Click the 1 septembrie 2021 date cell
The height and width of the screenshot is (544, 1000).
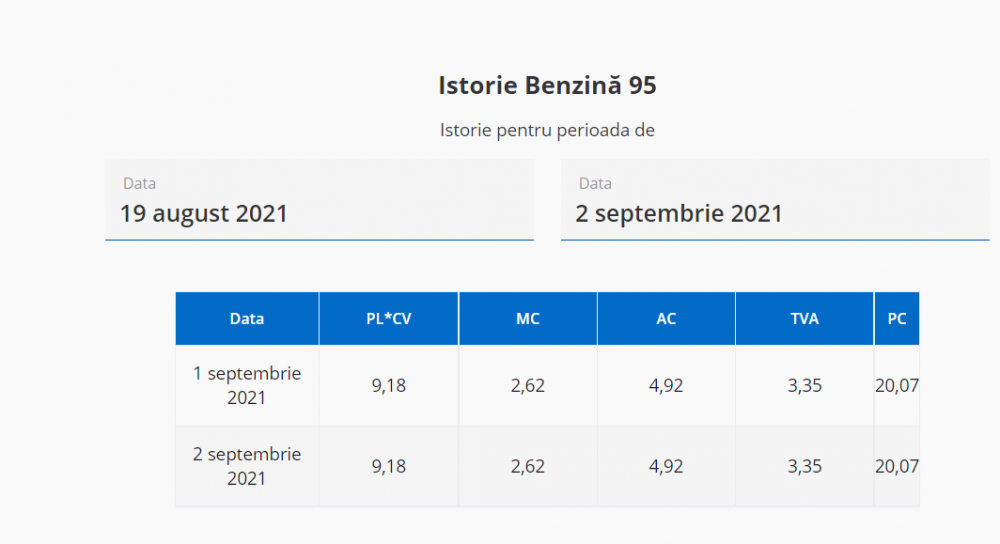(x=247, y=385)
